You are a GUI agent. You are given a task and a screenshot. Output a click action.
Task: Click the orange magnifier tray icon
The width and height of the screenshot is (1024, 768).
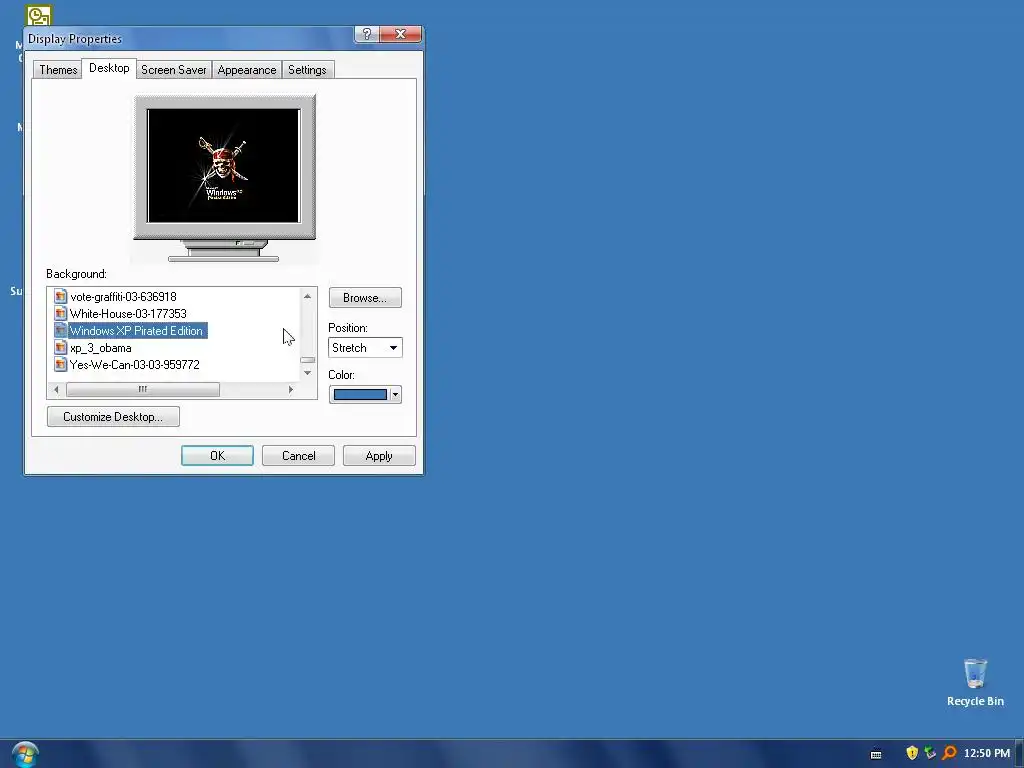(949, 753)
